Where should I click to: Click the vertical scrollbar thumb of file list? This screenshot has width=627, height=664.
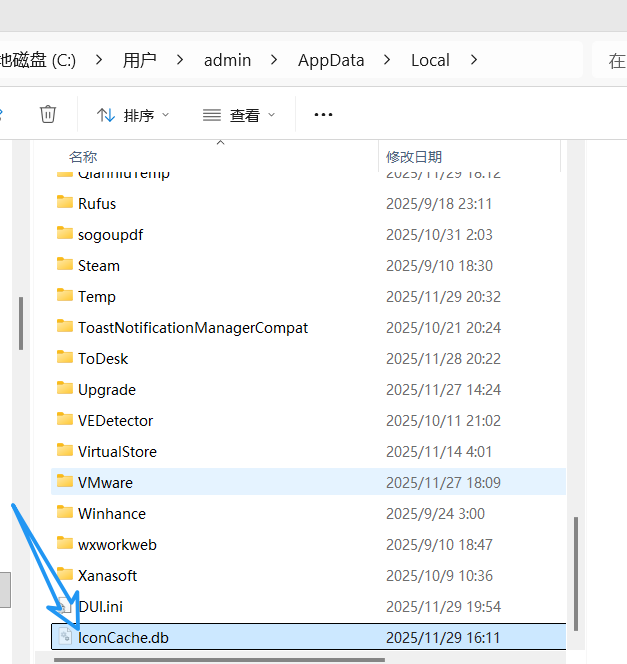[575, 580]
